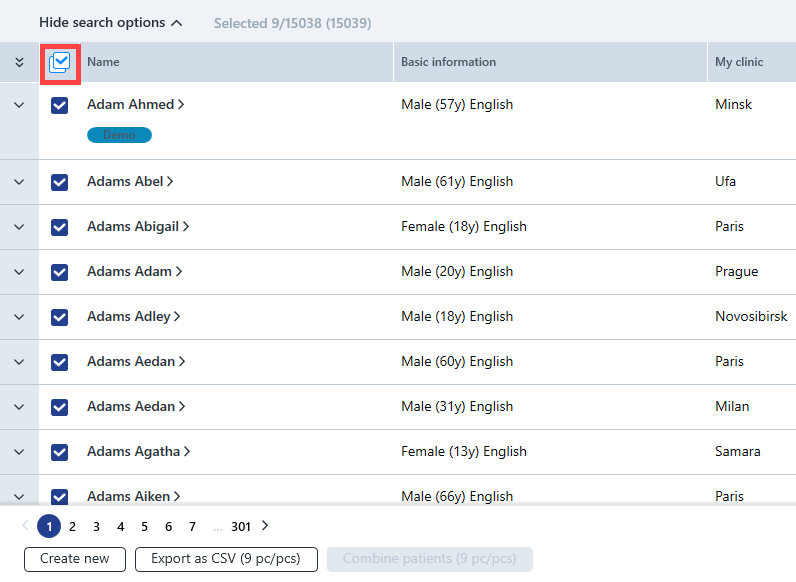This screenshot has height=582, width=796.
Task: Open Adams Abel patient record
Action: pos(130,181)
